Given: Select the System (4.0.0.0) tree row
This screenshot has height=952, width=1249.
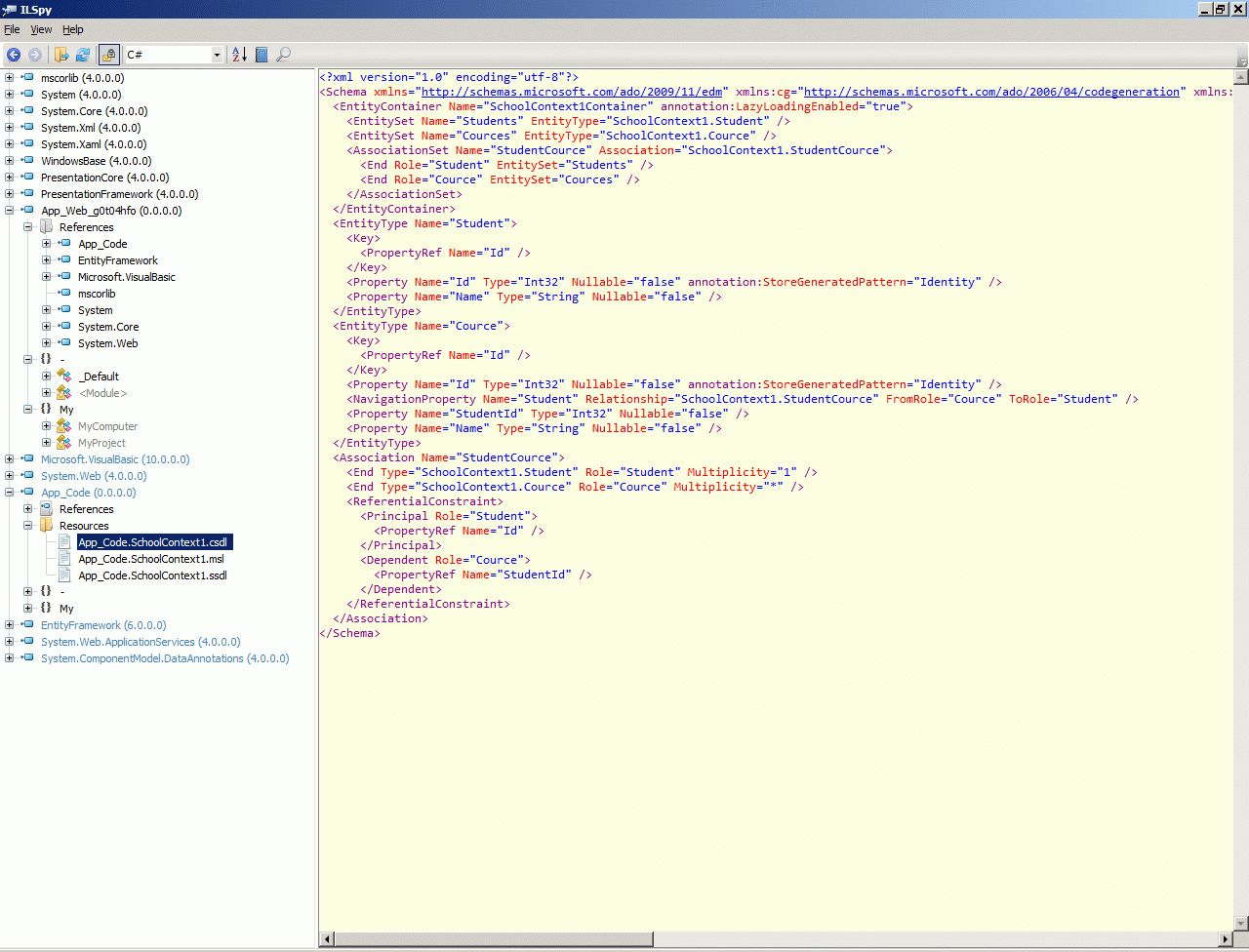Looking at the screenshot, I should coord(81,94).
